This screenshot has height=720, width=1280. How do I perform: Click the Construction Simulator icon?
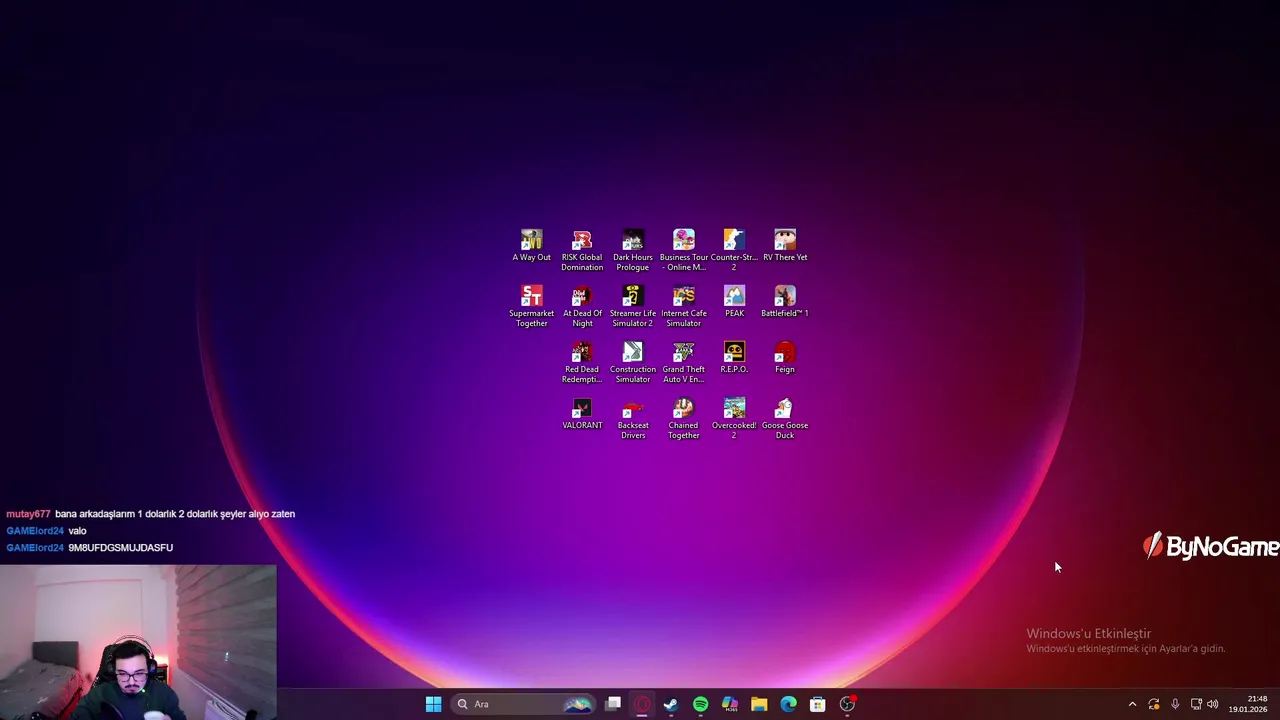(x=633, y=362)
